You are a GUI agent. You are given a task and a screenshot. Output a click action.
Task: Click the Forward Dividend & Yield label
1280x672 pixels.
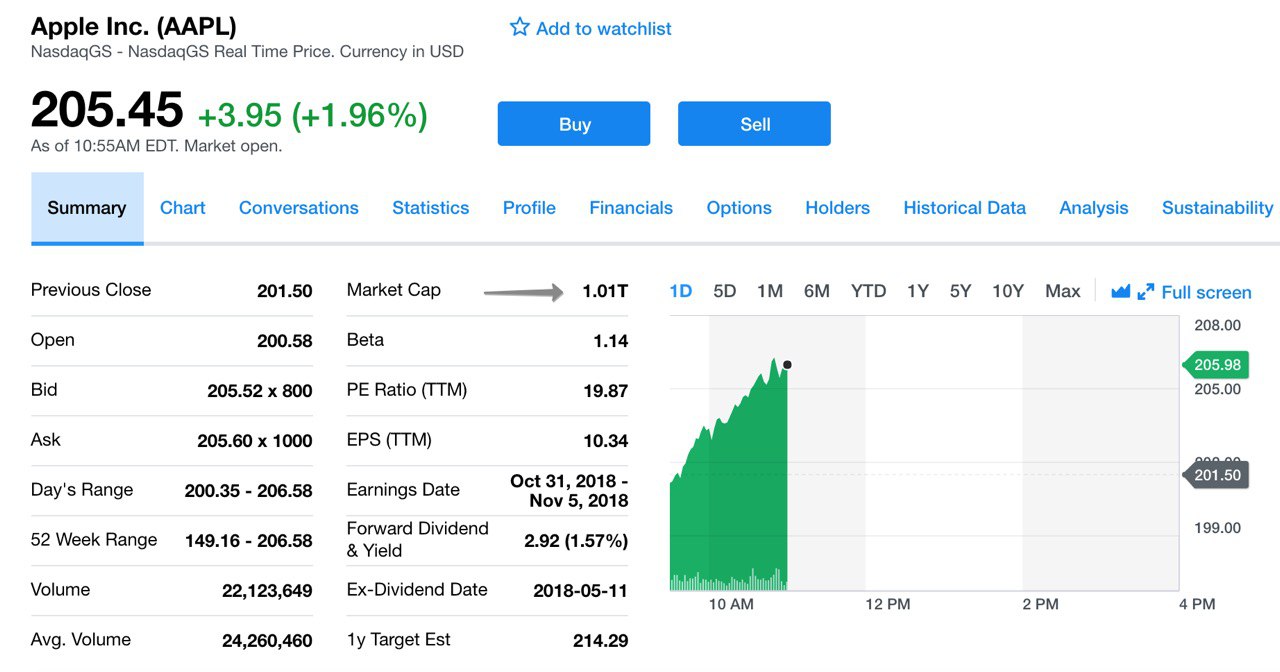(x=418, y=539)
